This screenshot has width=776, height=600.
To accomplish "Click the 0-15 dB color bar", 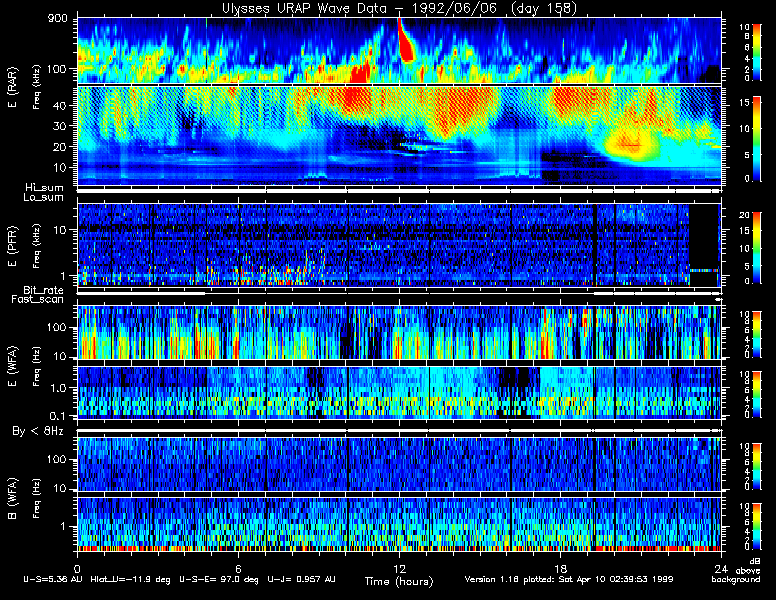I will click(756, 138).
